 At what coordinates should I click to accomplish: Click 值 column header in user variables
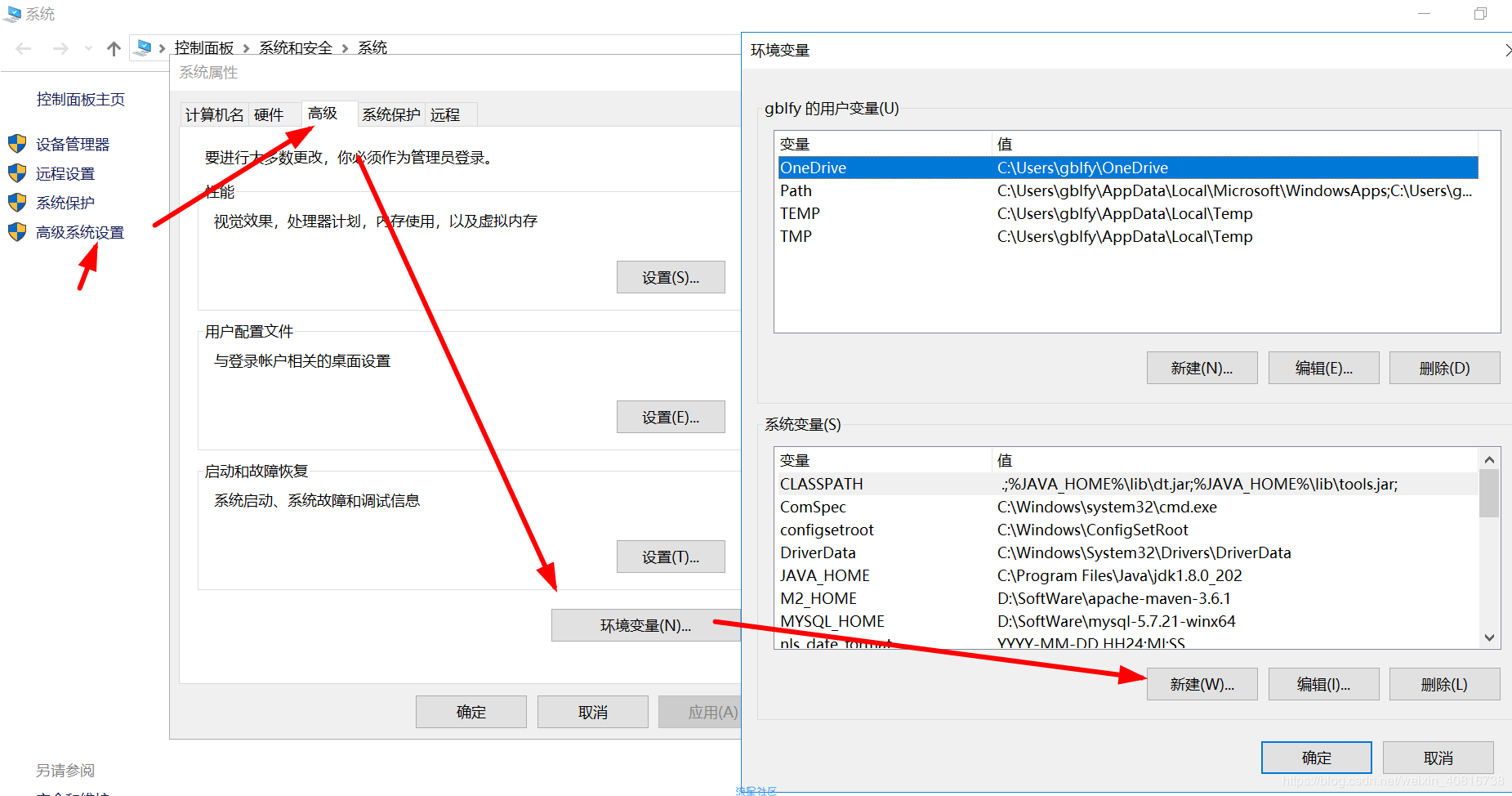pos(1236,145)
